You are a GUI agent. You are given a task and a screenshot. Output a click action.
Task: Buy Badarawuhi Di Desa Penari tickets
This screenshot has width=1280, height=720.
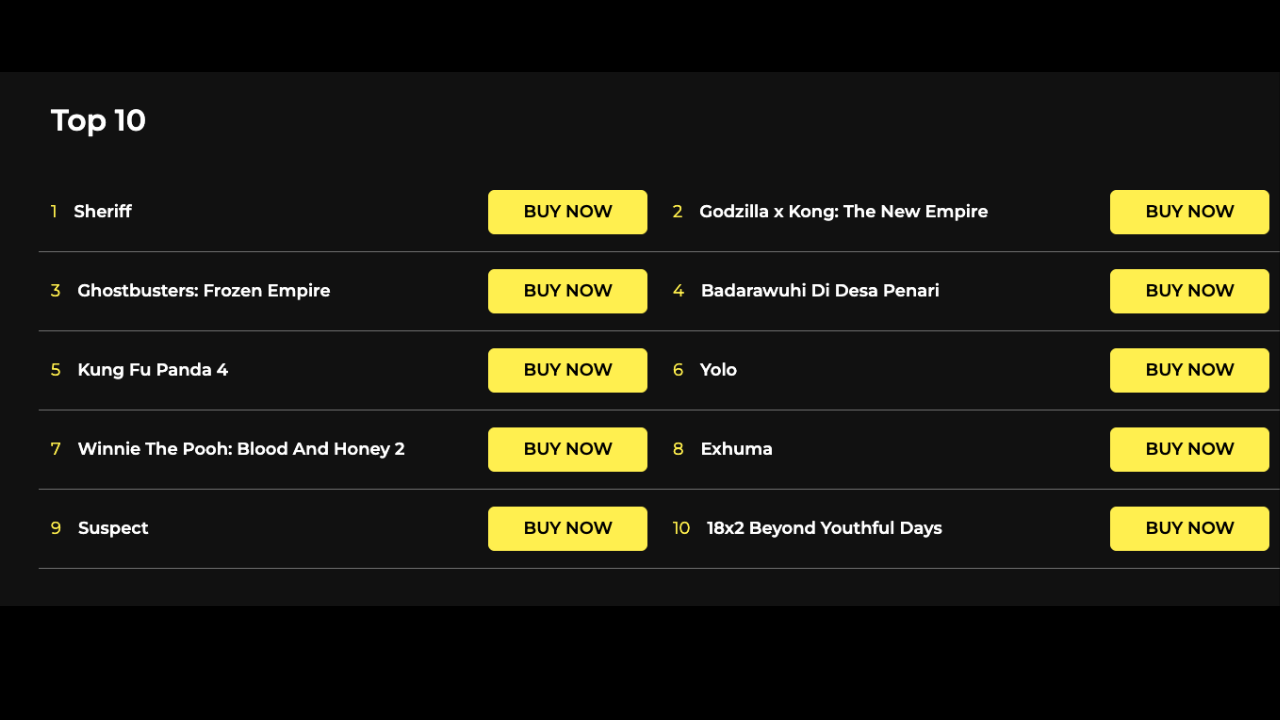[x=1189, y=291]
